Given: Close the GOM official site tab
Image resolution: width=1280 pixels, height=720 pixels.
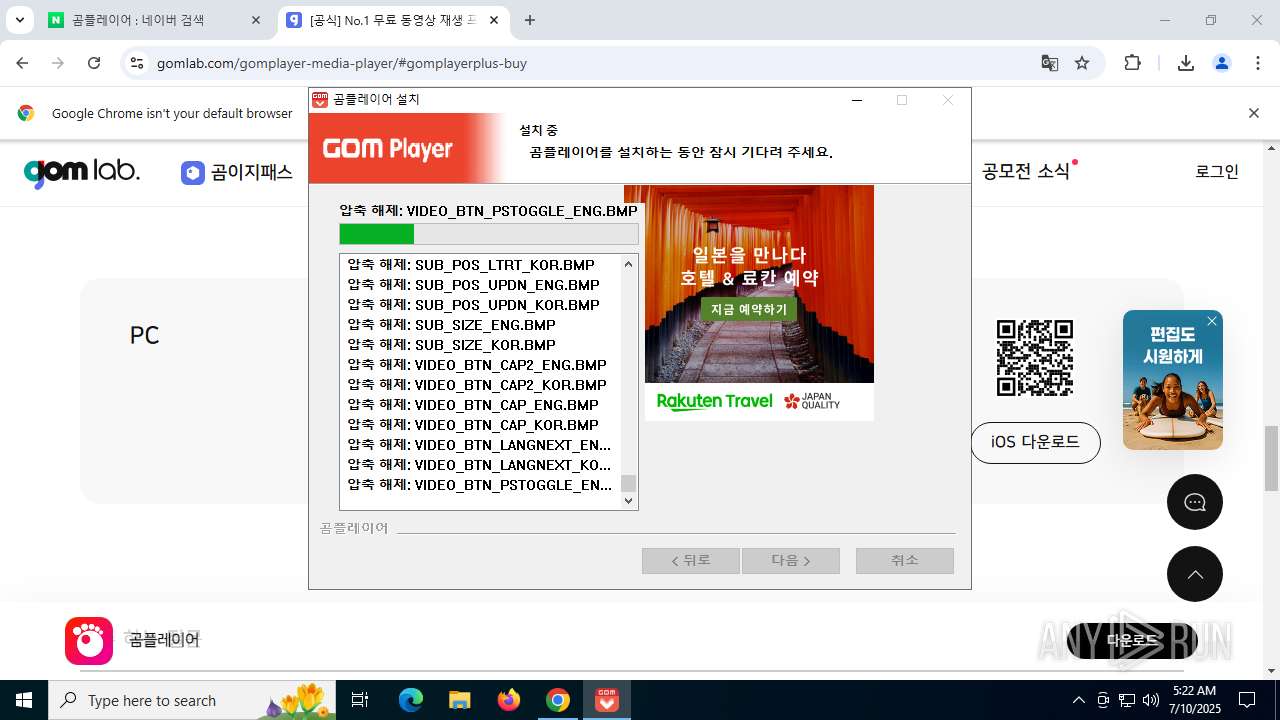Looking at the screenshot, I should pos(495,20).
